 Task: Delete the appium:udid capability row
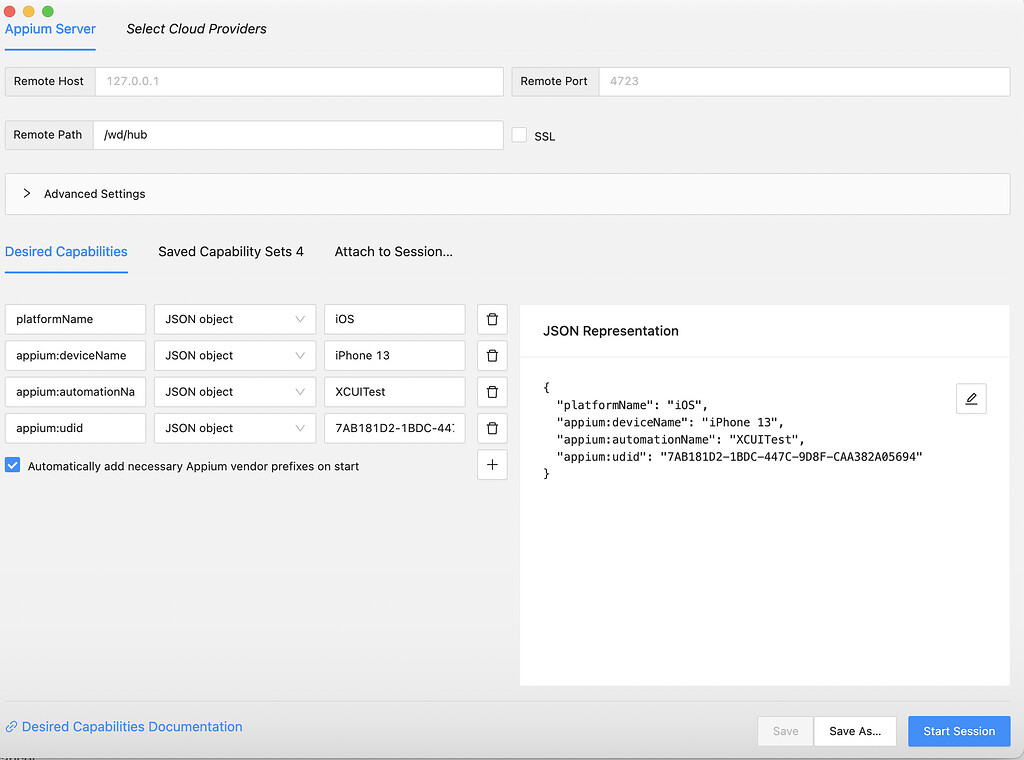[x=491, y=428]
